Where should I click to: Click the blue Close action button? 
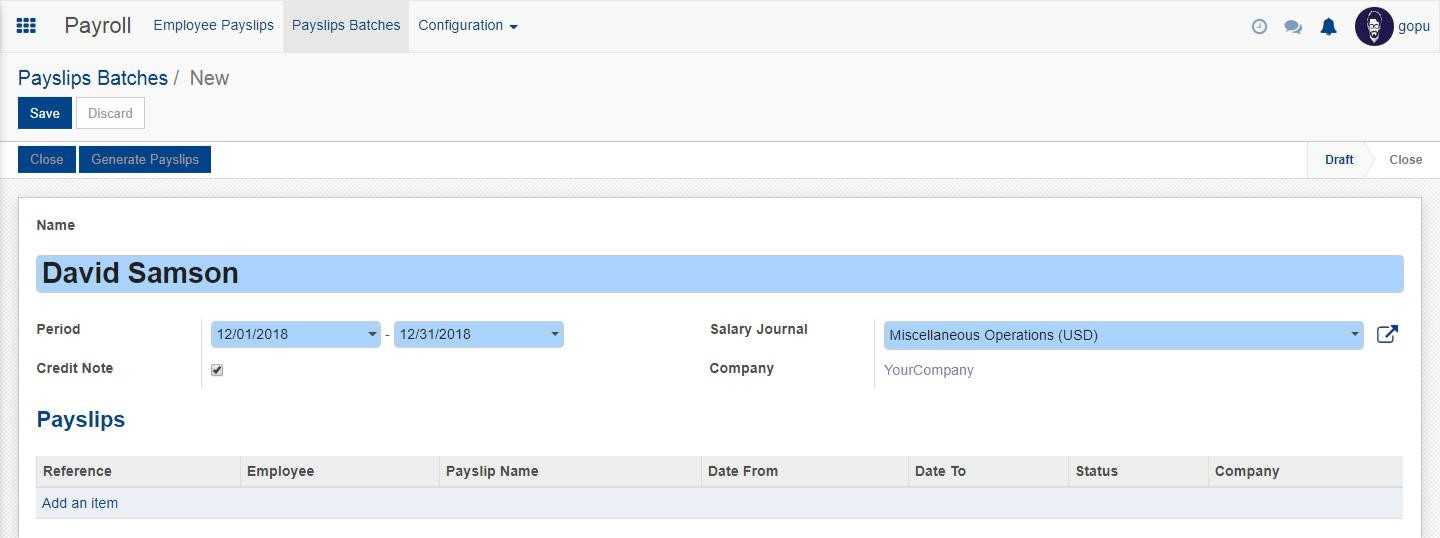point(46,160)
